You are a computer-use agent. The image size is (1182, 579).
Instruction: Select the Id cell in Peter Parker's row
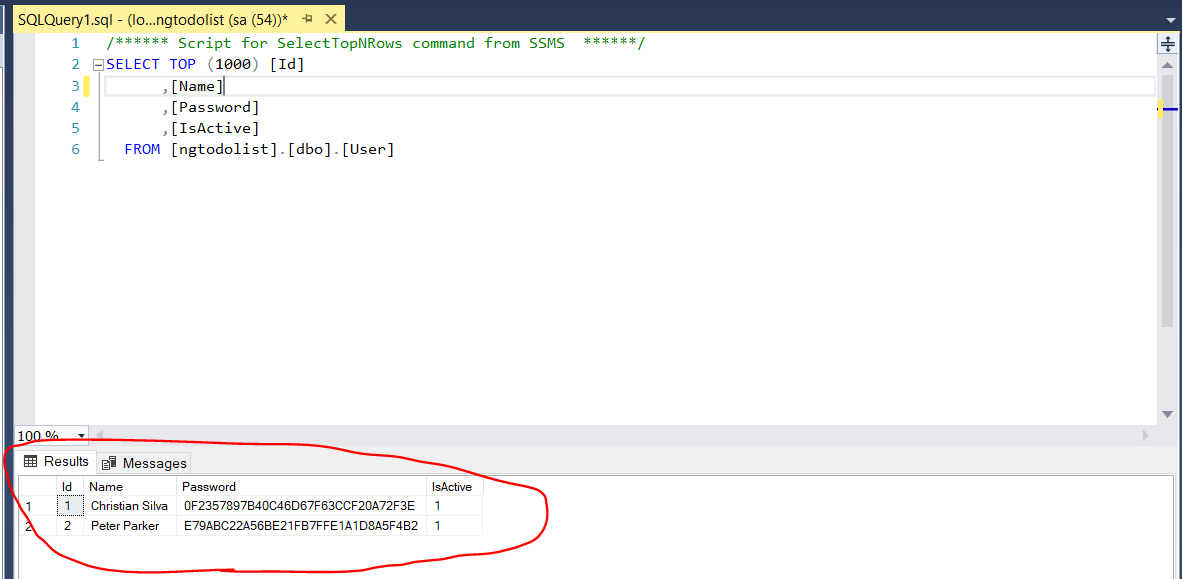(x=69, y=526)
